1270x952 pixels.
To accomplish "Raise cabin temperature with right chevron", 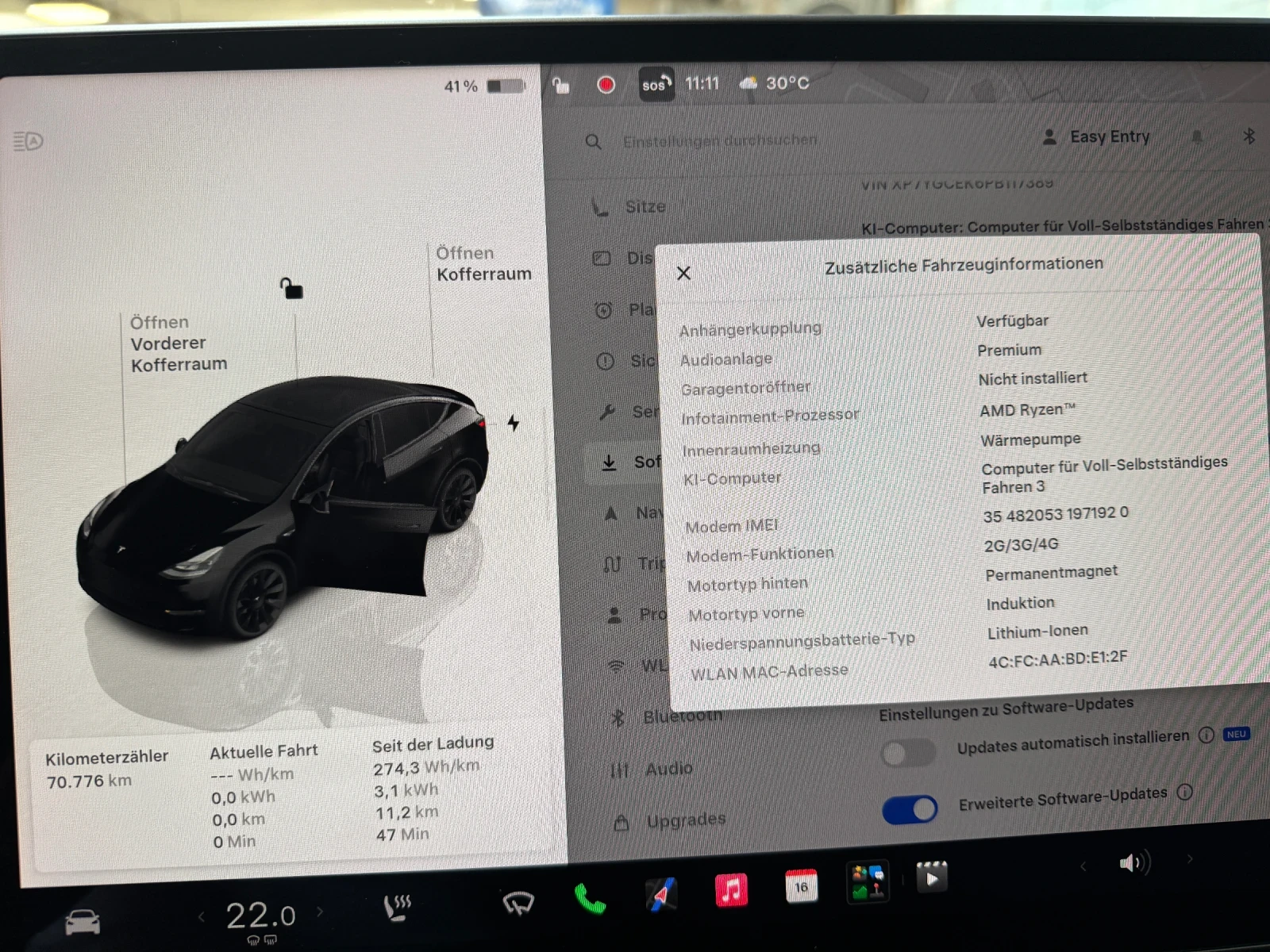I will click(320, 912).
